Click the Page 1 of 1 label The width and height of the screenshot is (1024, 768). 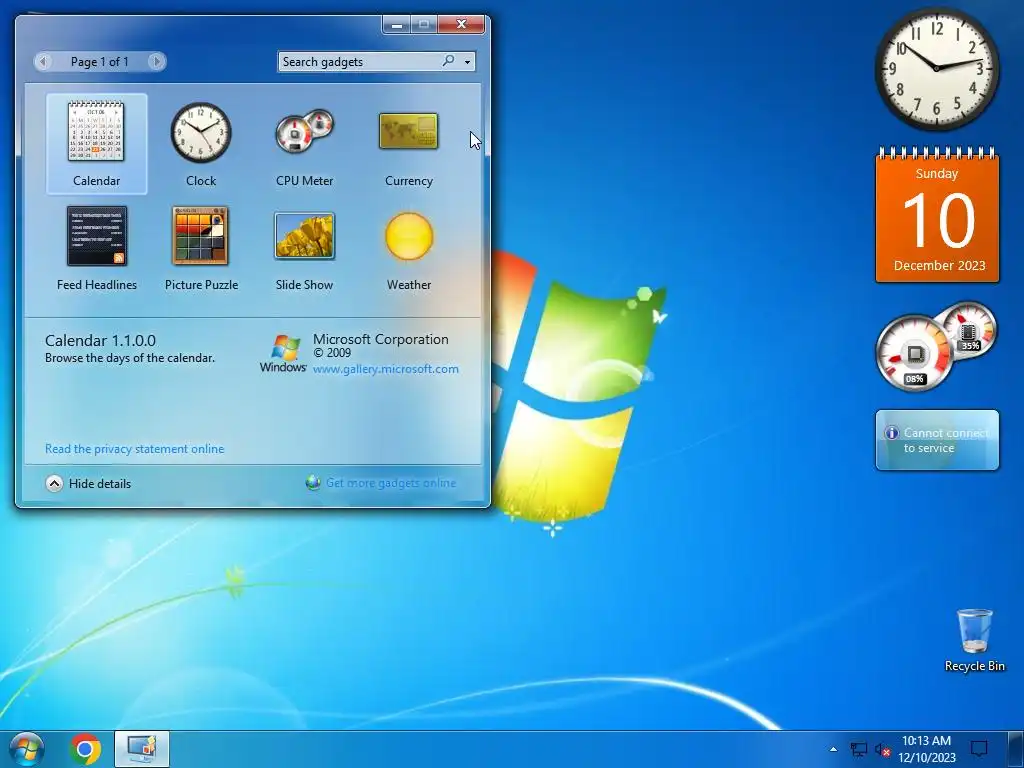pyautogui.click(x=99, y=61)
